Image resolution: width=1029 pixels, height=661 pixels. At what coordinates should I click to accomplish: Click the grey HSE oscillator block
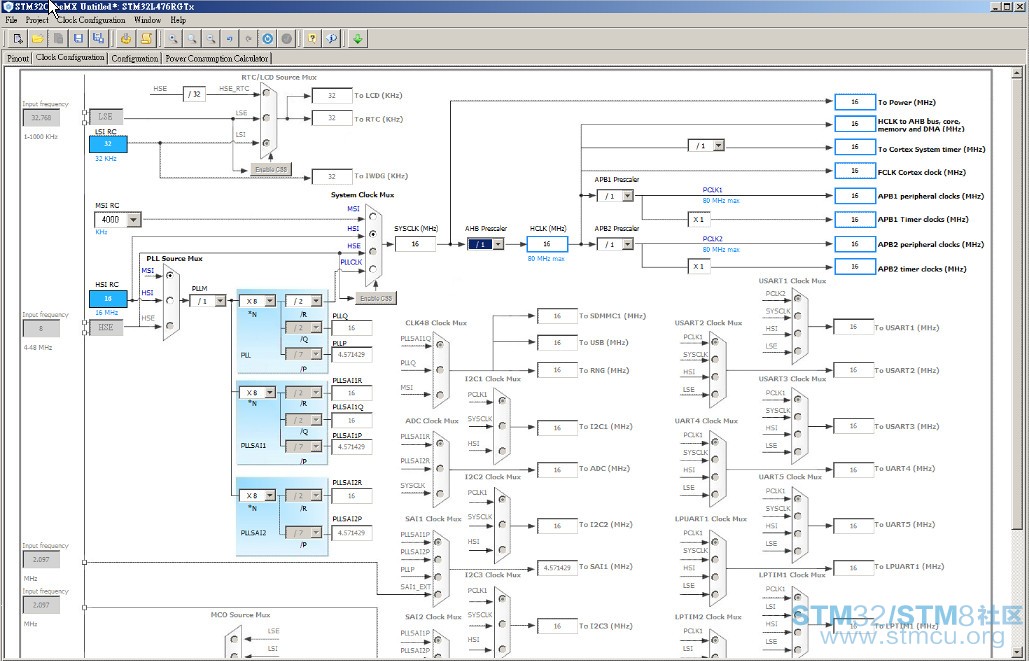click(106, 327)
